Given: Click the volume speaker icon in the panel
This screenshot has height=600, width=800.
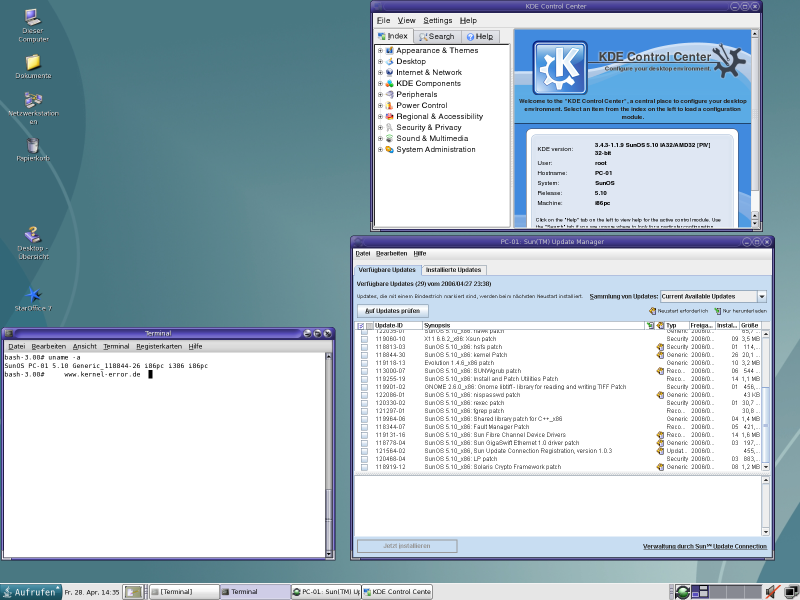Looking at the screenshot, I should pyautogui.click(x=772, y=592).
